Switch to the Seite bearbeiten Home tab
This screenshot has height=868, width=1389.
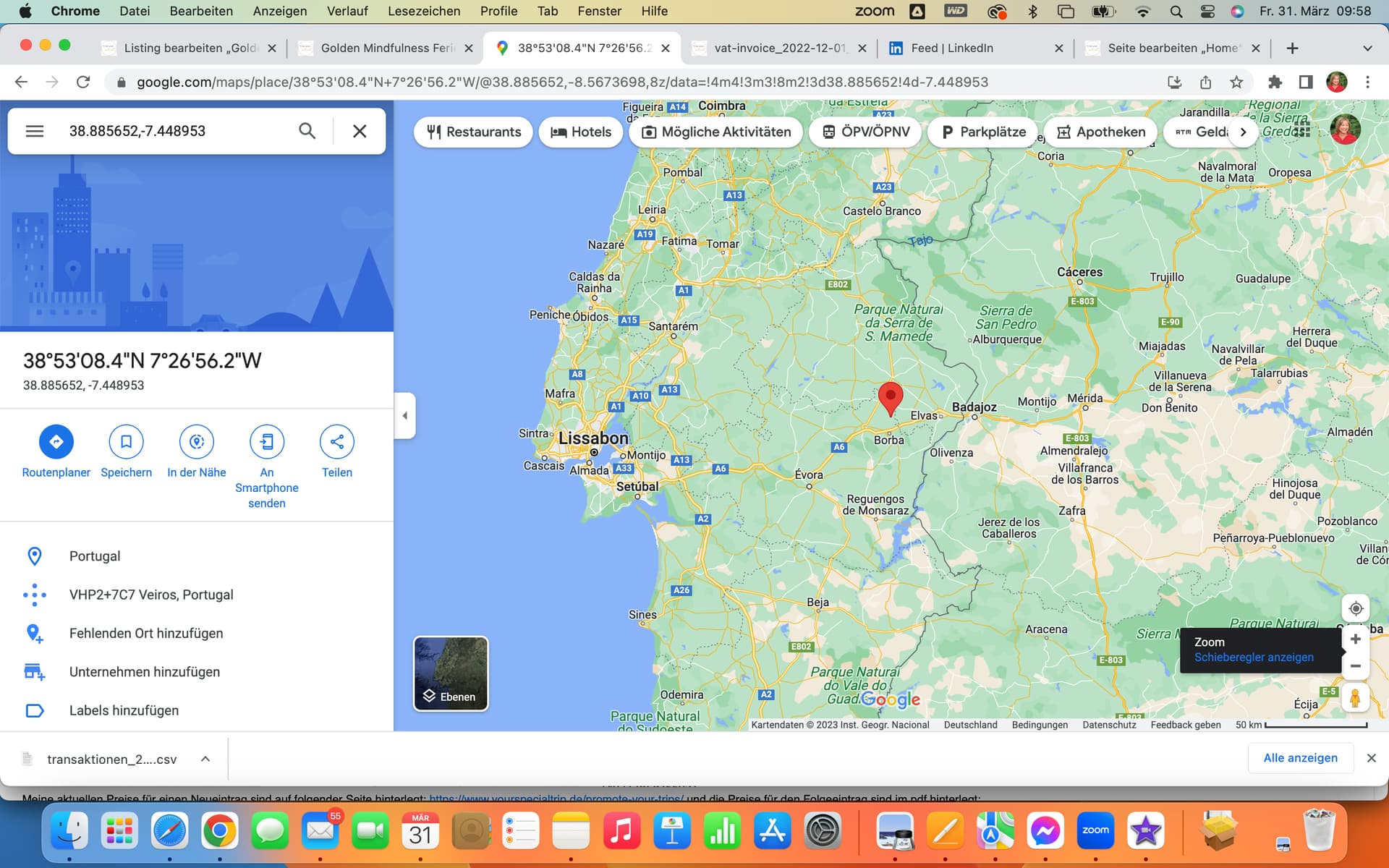coord(1173,48)
